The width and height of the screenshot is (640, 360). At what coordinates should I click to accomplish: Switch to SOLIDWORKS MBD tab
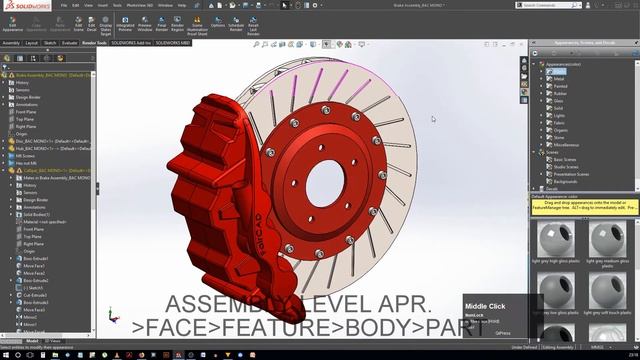pos(173,43)
